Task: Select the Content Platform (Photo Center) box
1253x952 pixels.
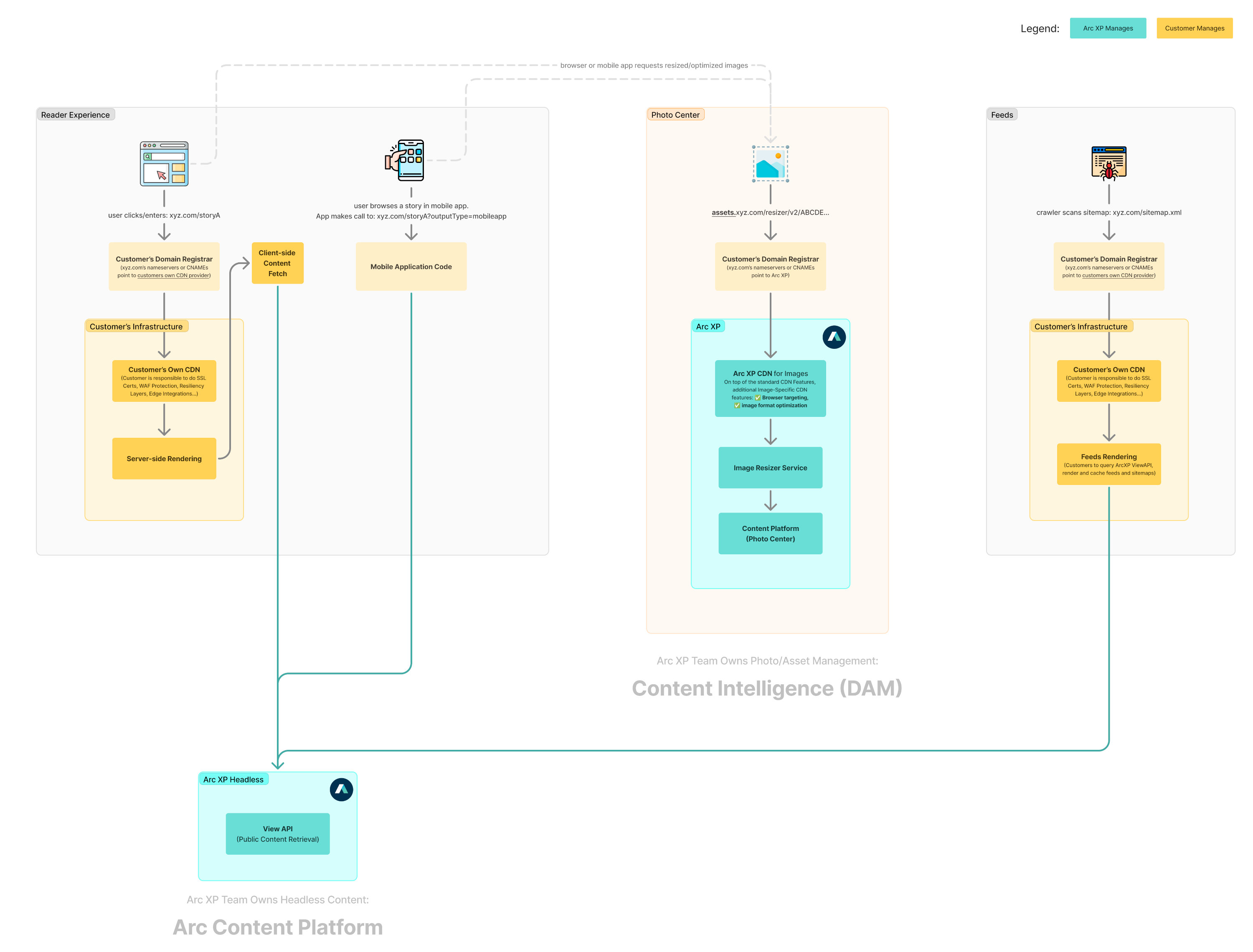Action: tap(770, 534)
